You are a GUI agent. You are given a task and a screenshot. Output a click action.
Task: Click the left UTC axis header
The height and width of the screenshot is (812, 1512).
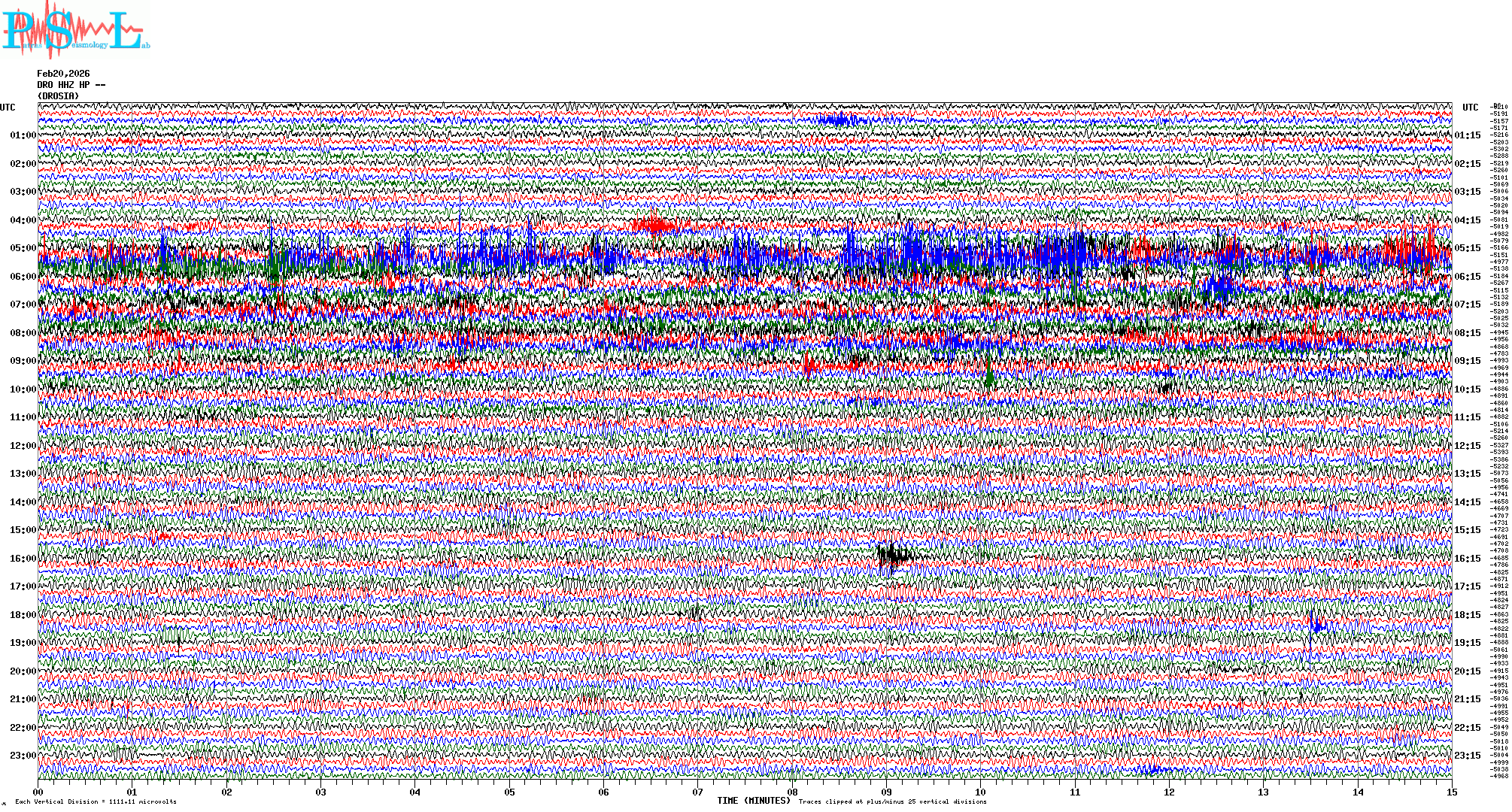[x=8, y=108]
